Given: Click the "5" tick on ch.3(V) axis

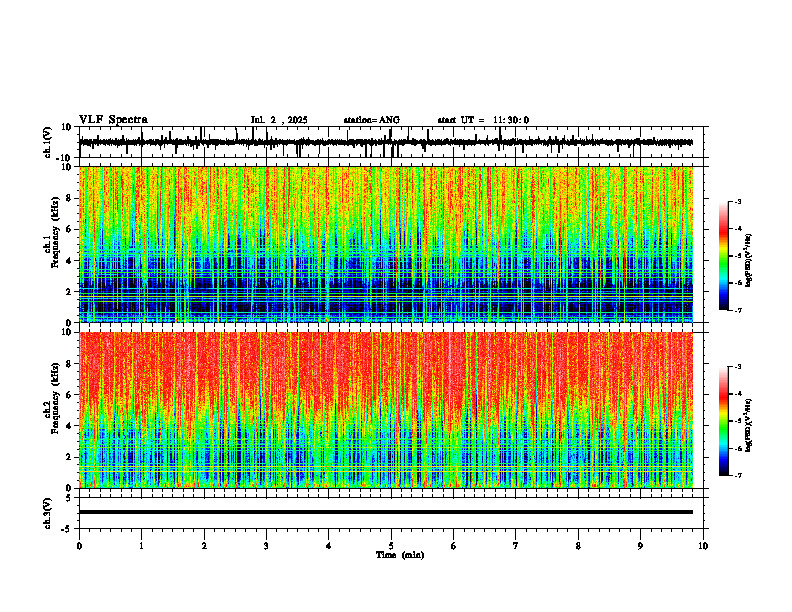Looking at the screenshot, I should [x=69, y=498].
